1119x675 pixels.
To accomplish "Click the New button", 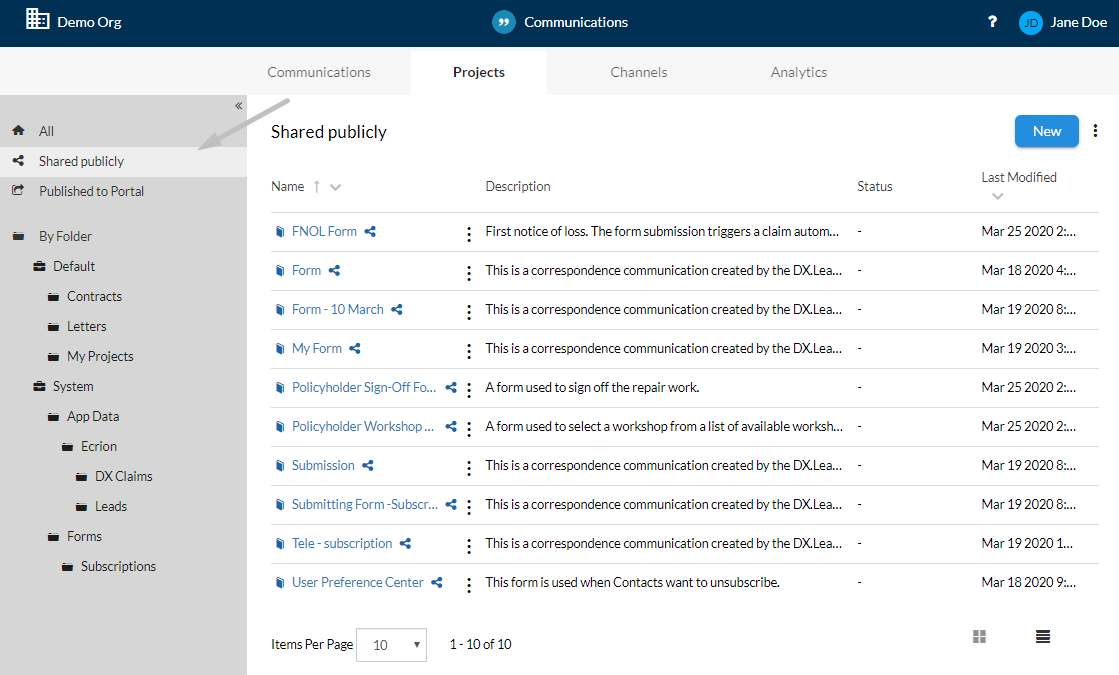I will click(1046, 131).
